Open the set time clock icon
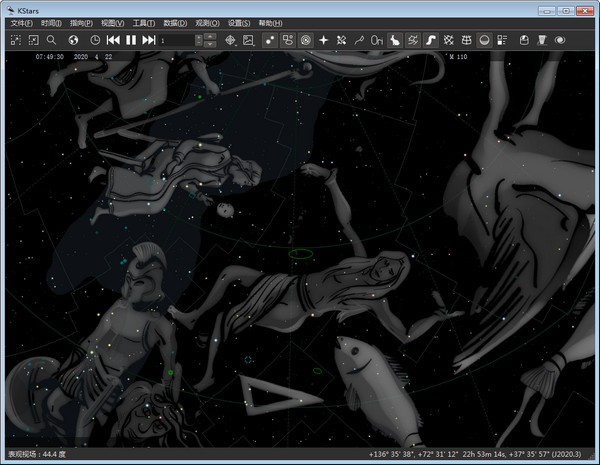The width and height of the screenshot is (600, 465). [95, 40]
